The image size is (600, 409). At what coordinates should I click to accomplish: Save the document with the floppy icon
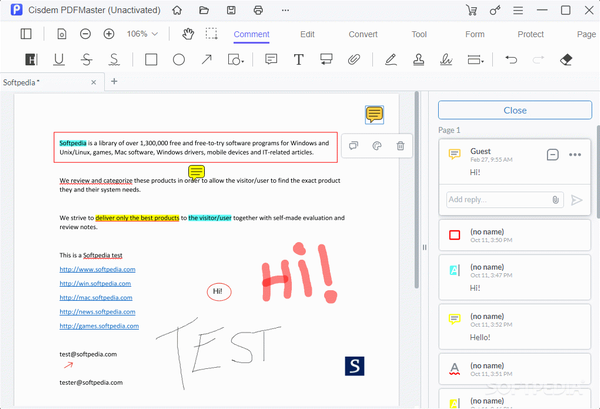click(231, 10)
